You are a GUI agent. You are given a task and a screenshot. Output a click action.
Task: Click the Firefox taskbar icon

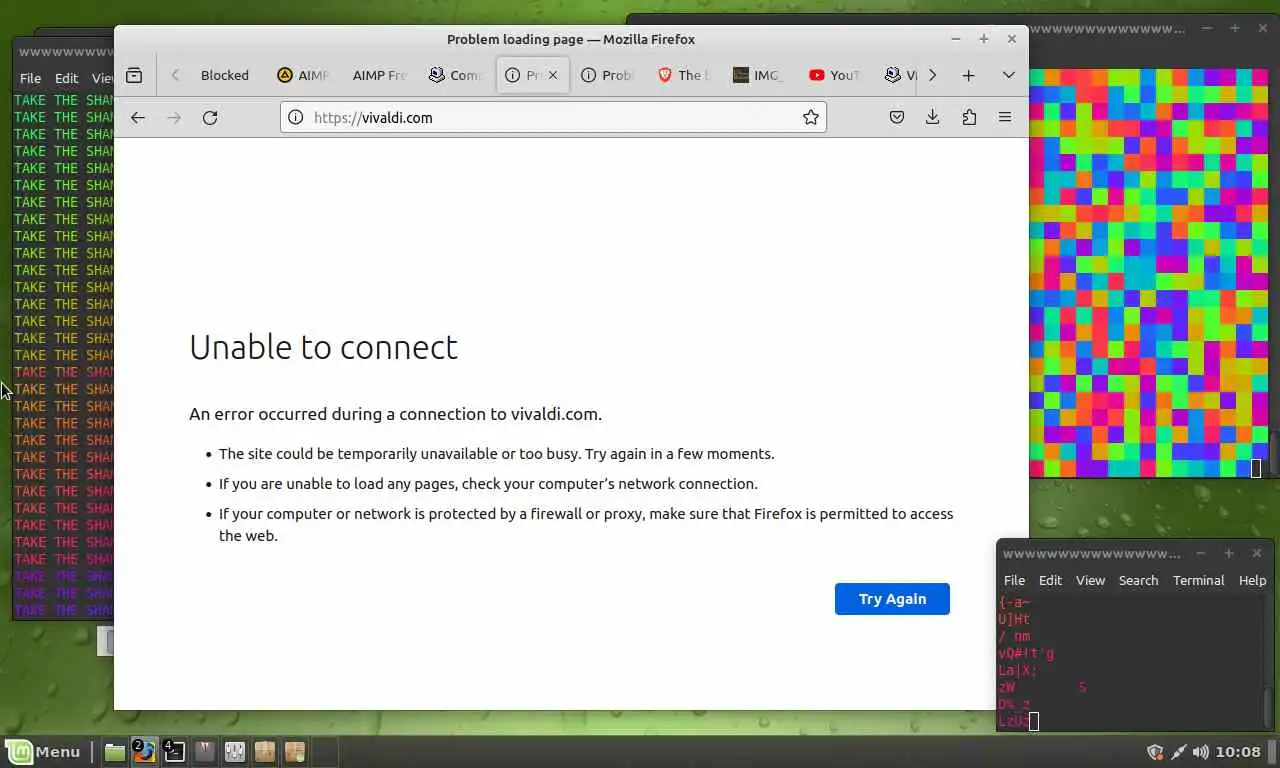(145, 751)
